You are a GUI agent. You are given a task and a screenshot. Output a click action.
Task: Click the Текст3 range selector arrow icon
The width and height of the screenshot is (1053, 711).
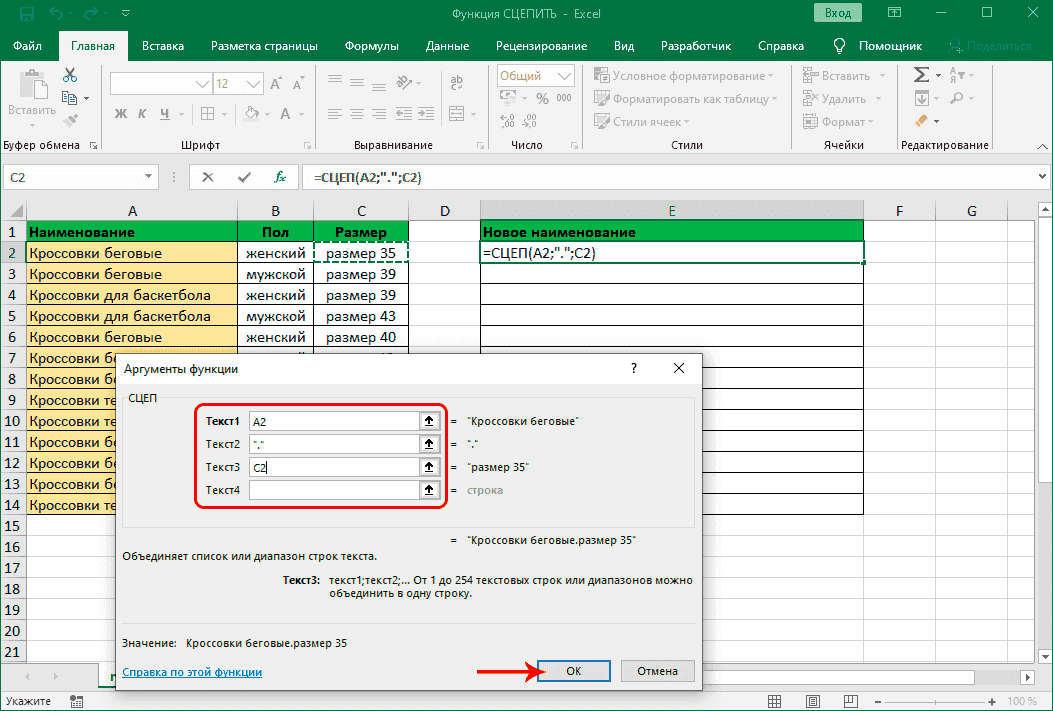click(x=429, y=467)
